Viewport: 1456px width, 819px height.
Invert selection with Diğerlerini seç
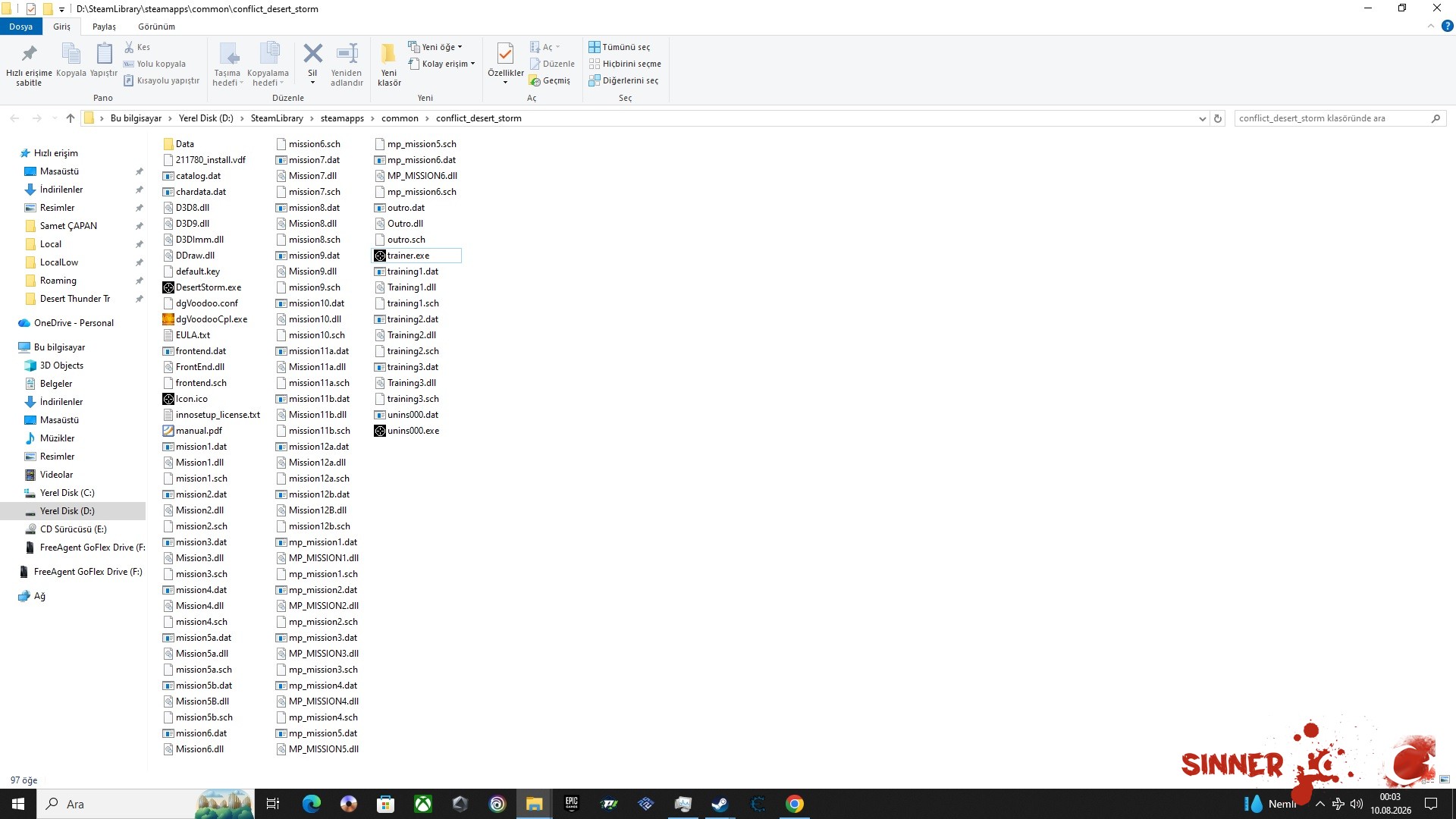[x=624, y=80]
